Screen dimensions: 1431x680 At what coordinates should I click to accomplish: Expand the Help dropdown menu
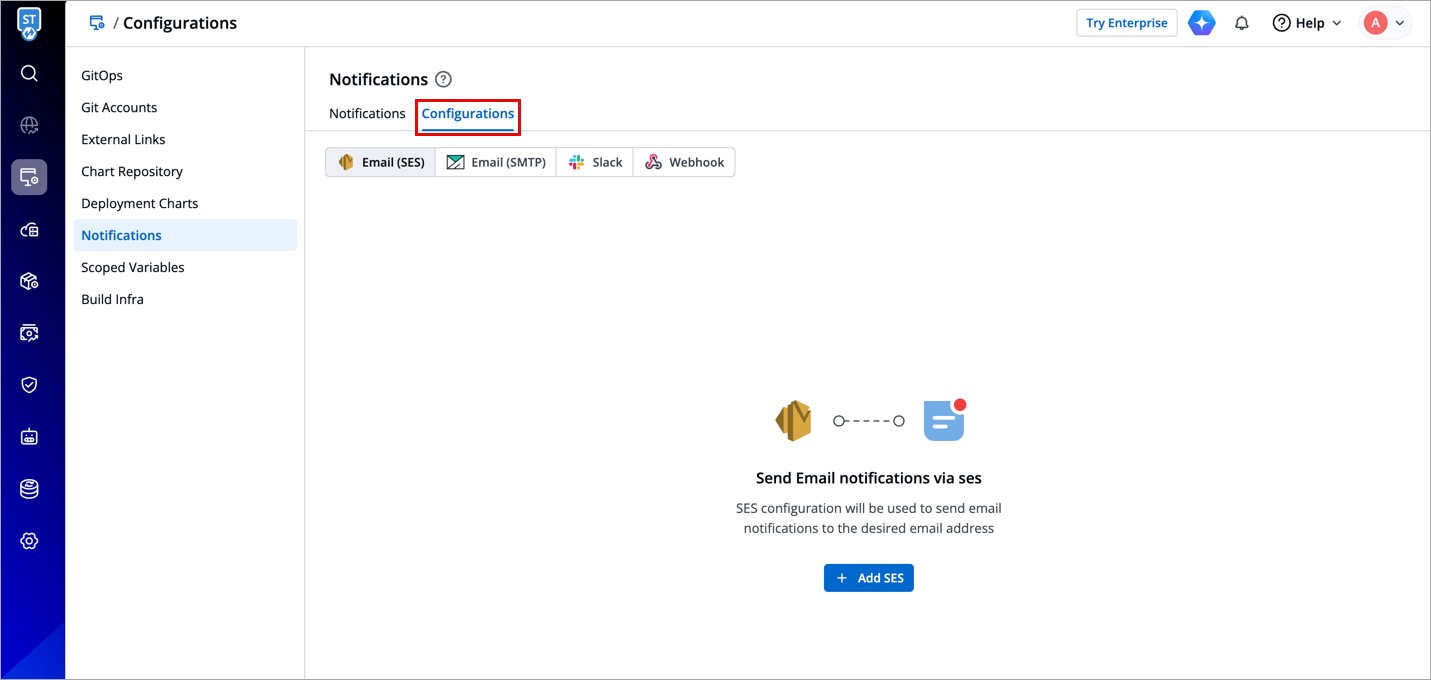click(1307, 23)
